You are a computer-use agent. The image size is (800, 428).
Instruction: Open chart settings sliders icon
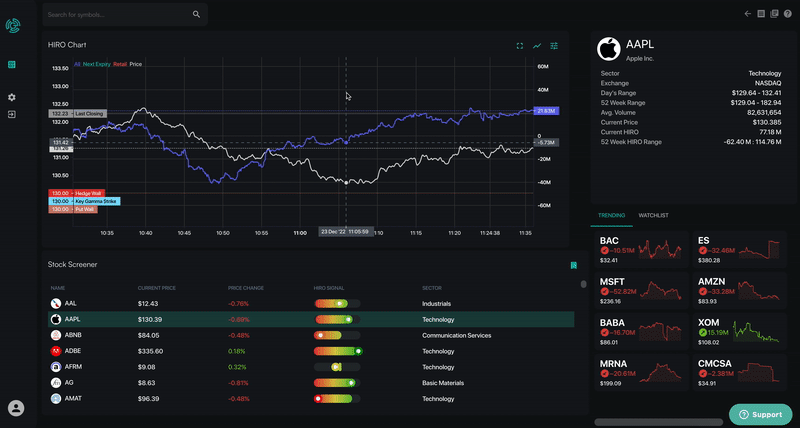[x=554, y=46]
